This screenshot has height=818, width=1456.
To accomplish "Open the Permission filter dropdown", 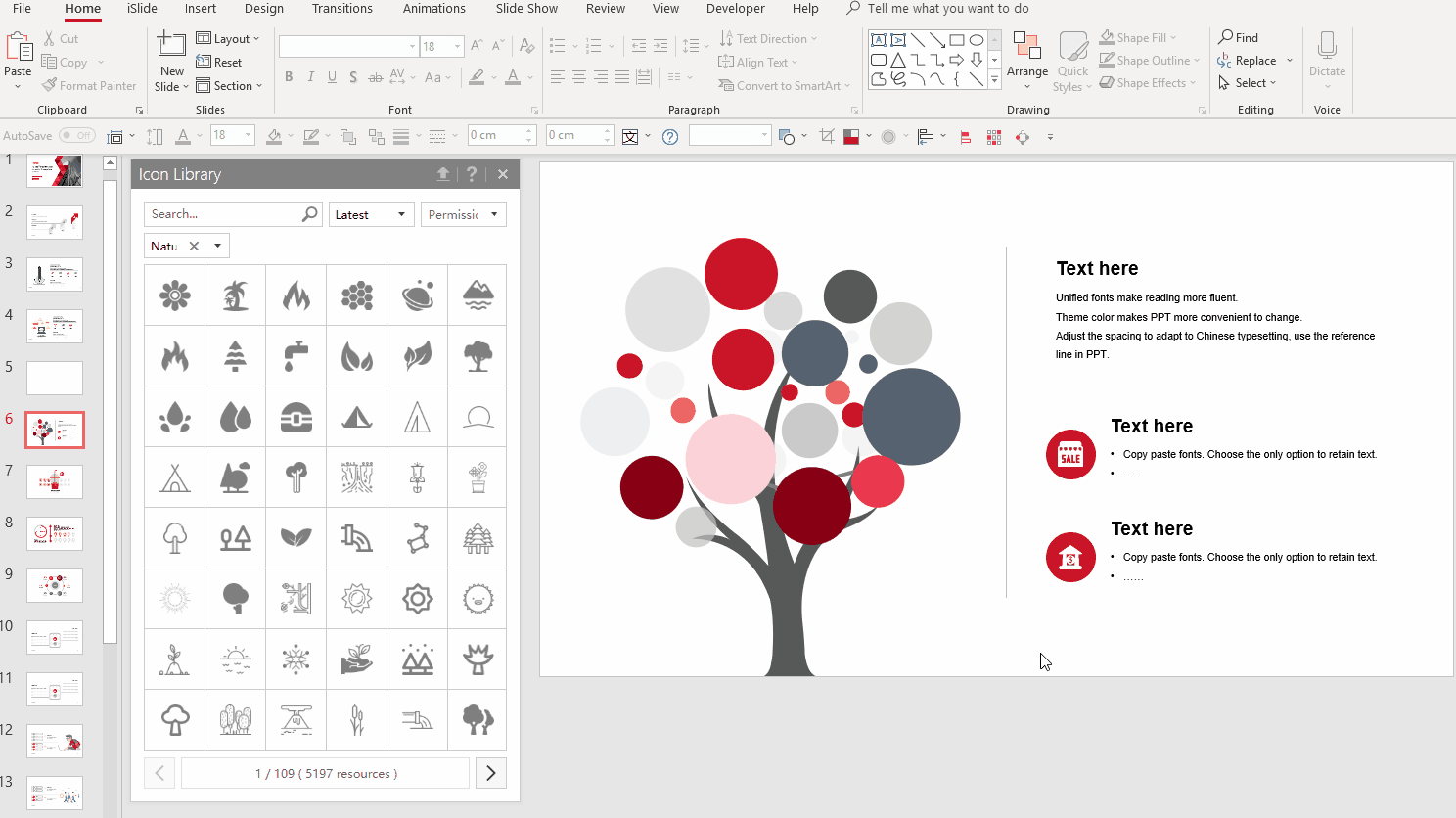I will [463, 213].
